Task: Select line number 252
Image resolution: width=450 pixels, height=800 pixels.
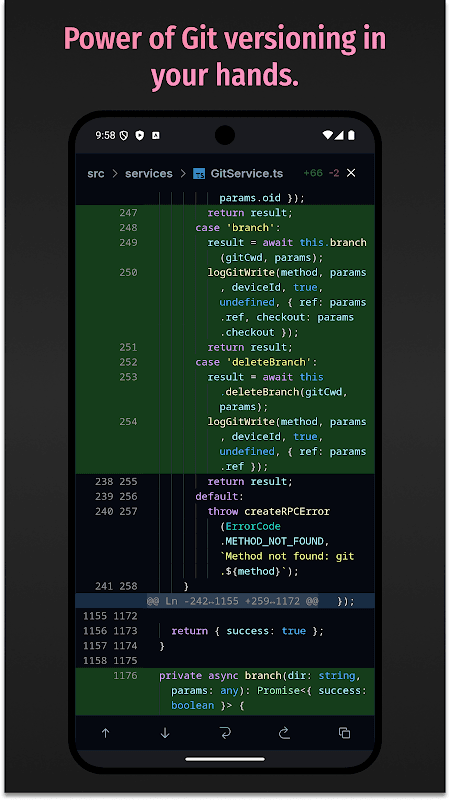Action: 128,362
